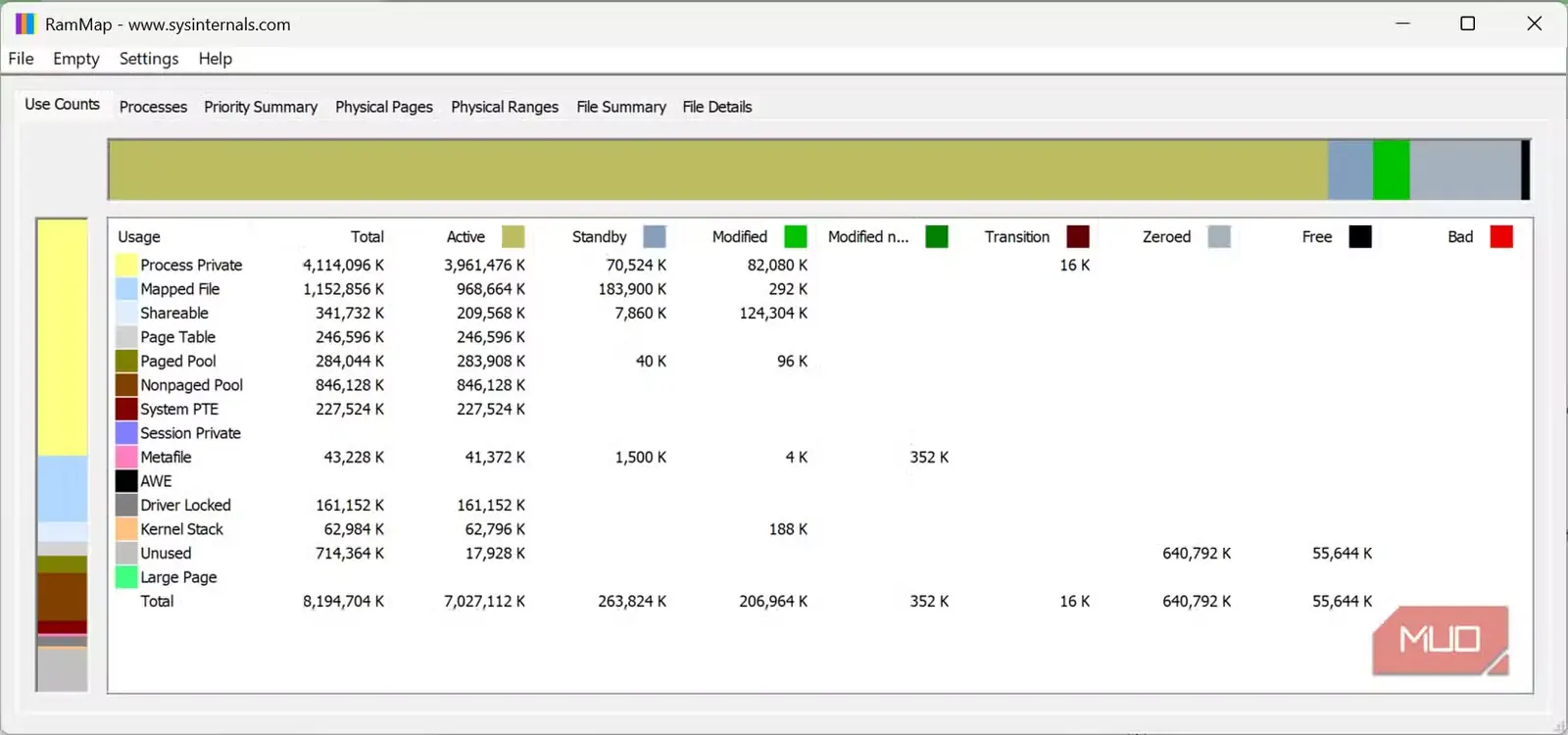Open the Help menu

(216, 59)
